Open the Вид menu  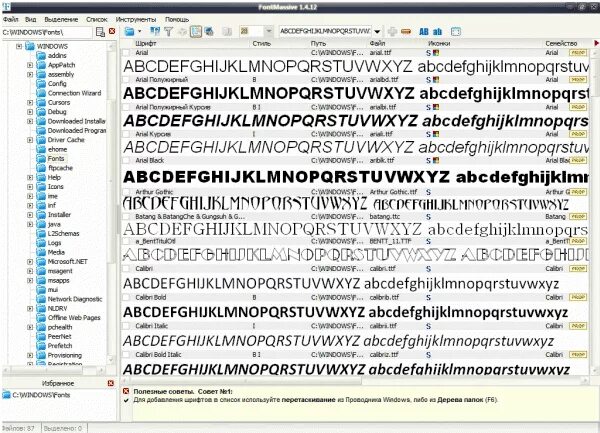[31, 19]
